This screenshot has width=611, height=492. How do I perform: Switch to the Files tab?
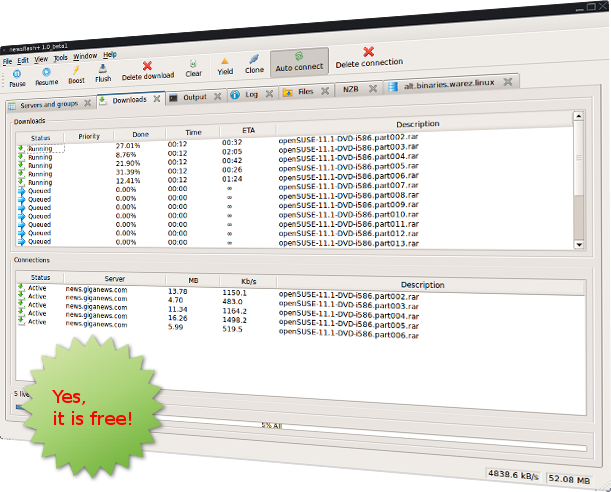306,92
